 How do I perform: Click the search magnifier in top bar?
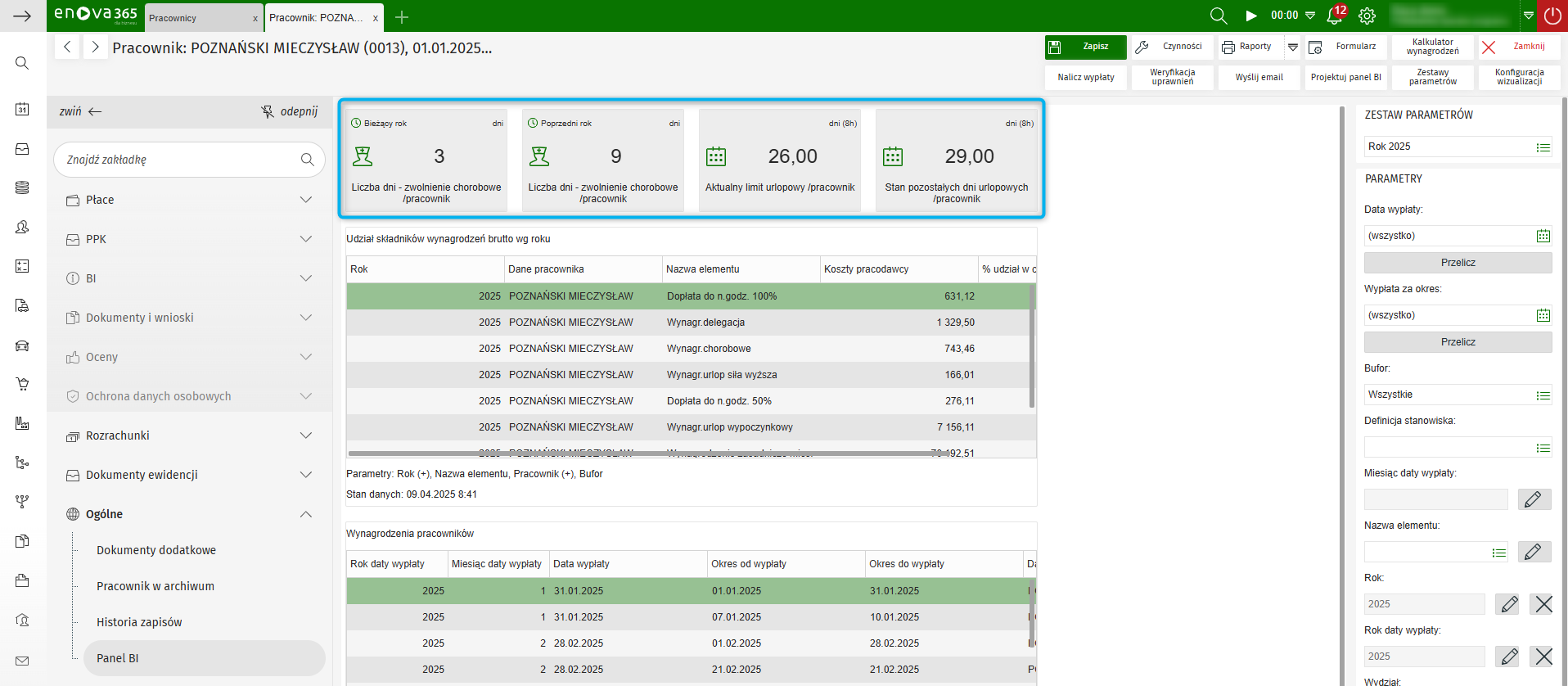coord(1218,16)
